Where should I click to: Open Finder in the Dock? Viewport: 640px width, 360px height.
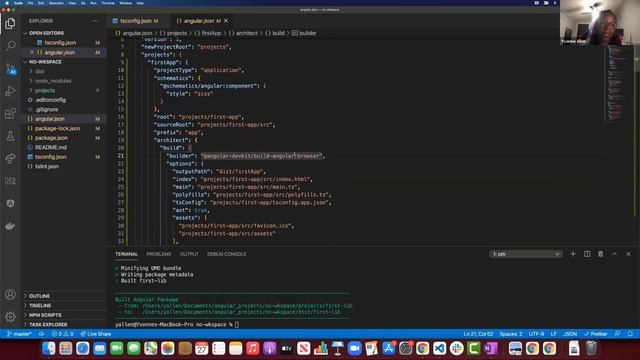click(49, 349)
